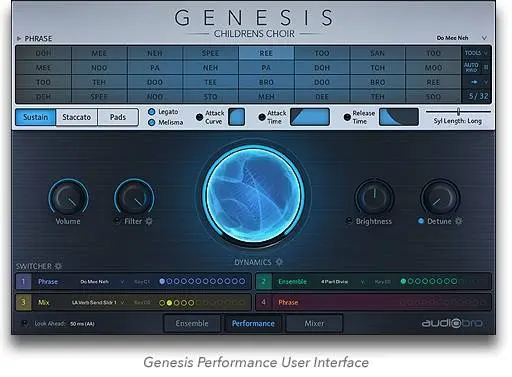Select the DEE syllable cell
Screen dimensions: 512x377
pos(322,97)
